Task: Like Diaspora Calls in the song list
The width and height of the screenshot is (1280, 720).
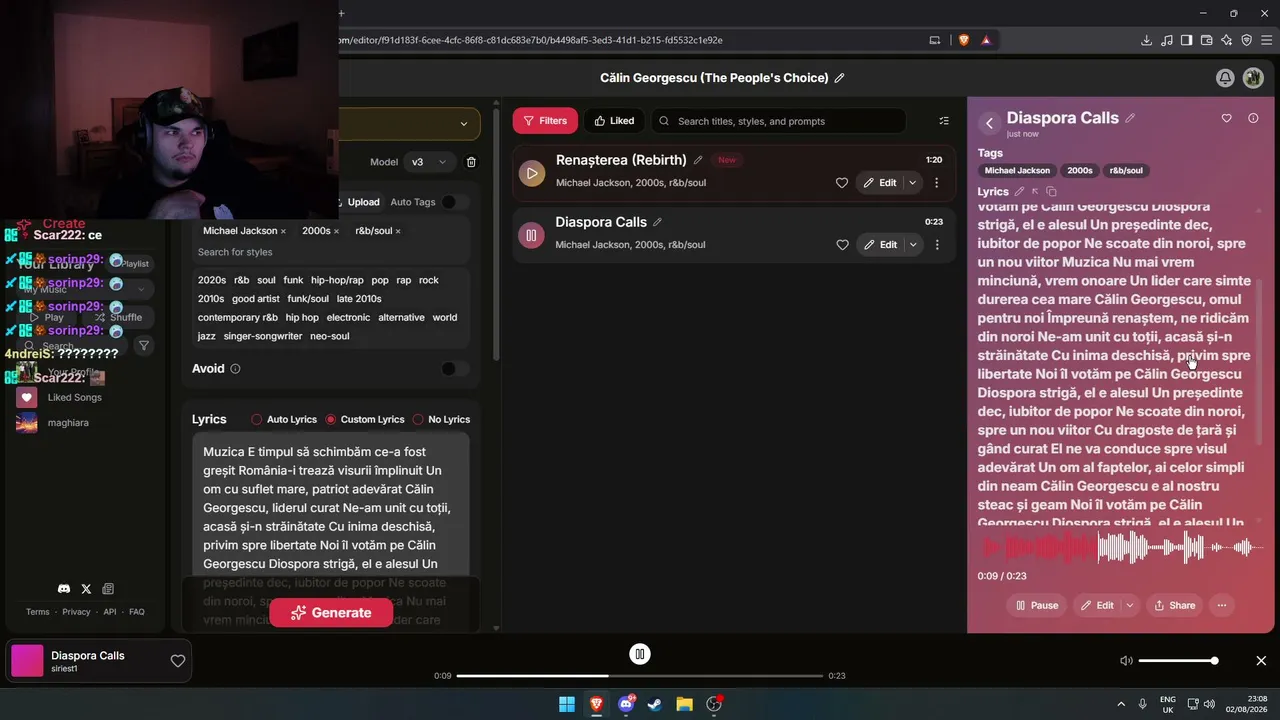Action: pyautogui.click(x=842, y=245)
